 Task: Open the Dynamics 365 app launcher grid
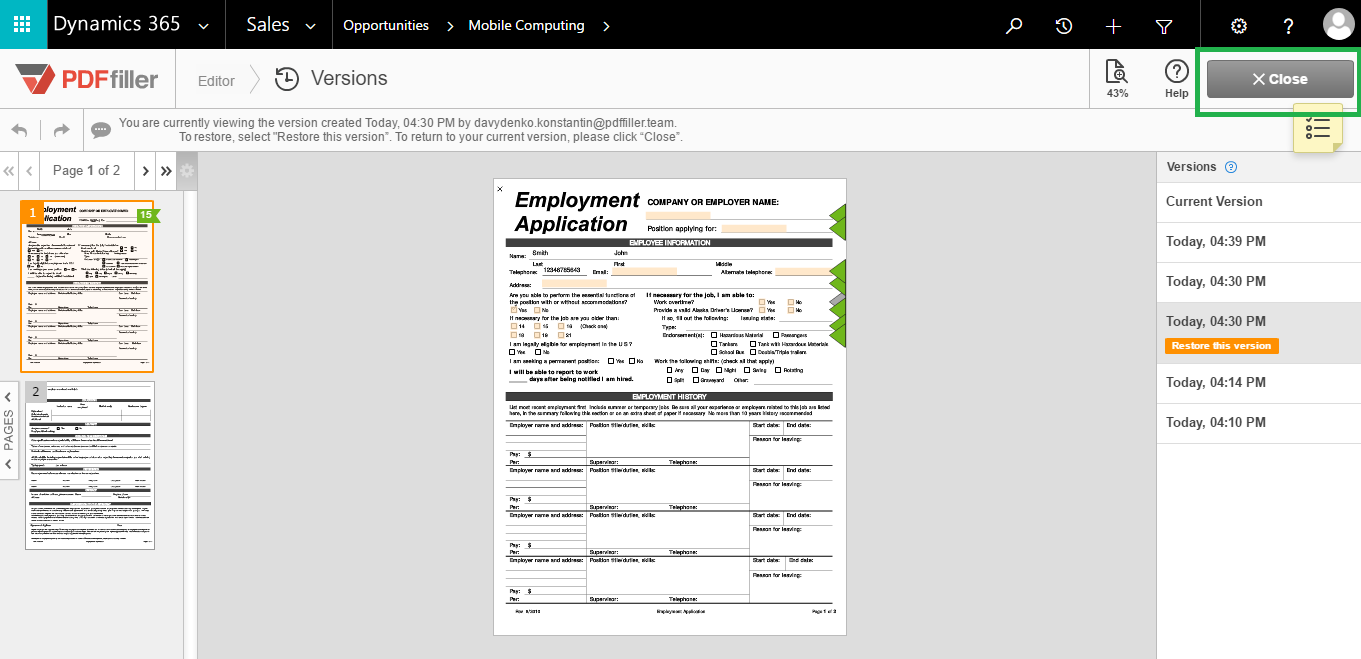pos(23,25)
